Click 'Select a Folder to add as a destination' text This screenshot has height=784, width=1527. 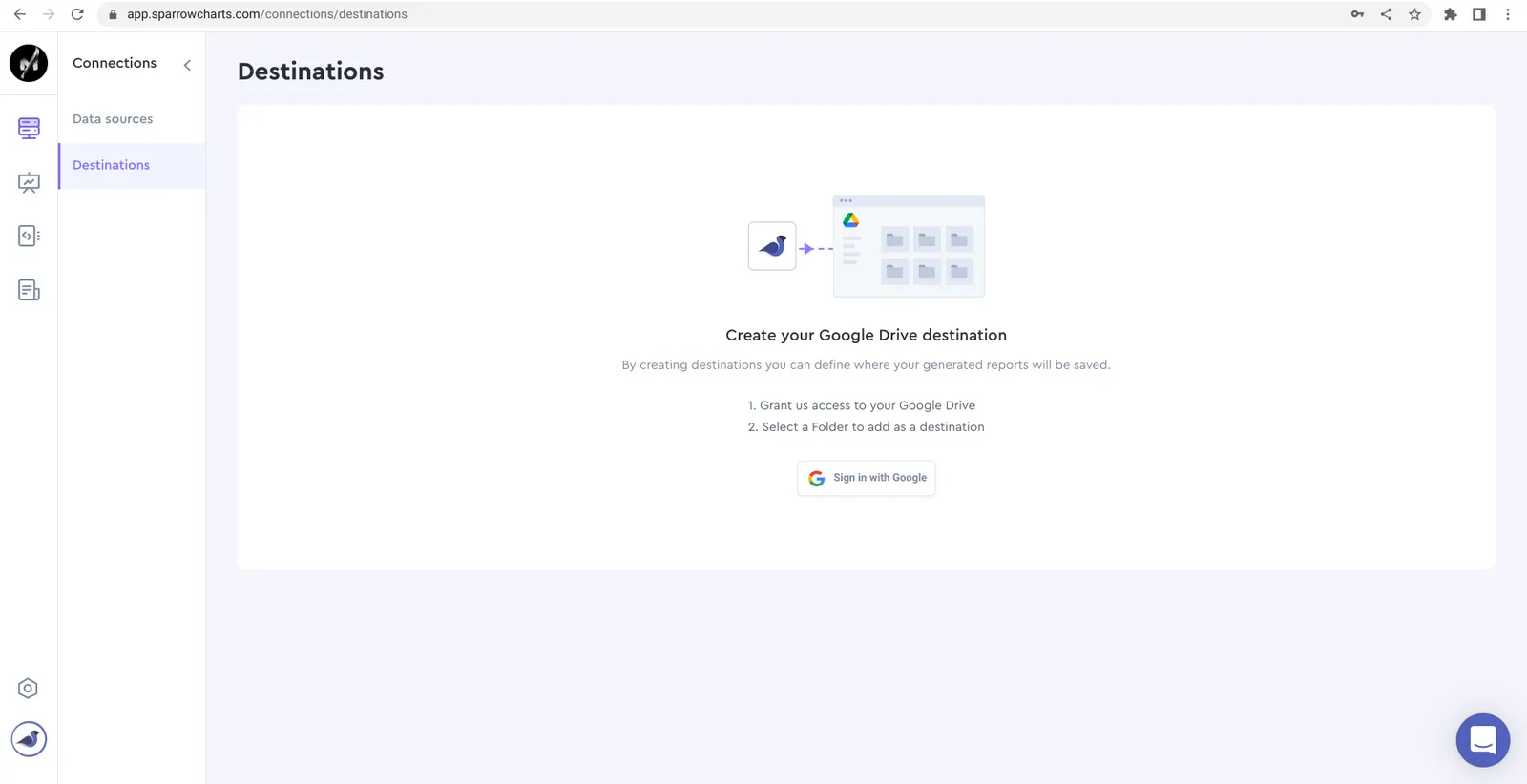(872, 427)
